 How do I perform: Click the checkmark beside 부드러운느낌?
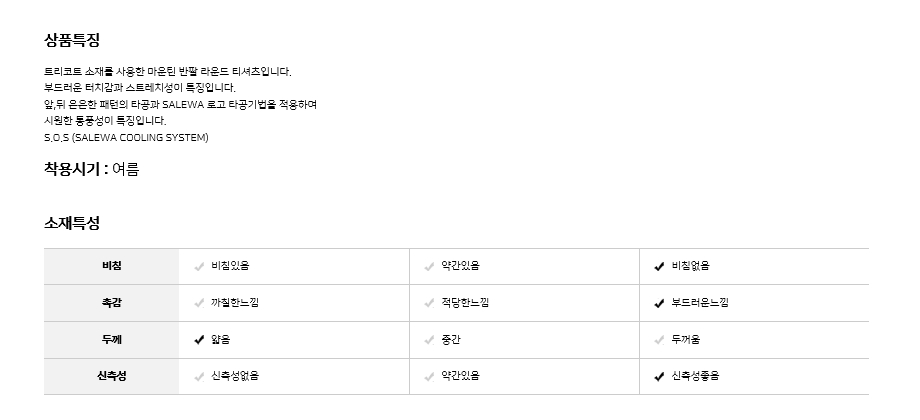(659, 303)
